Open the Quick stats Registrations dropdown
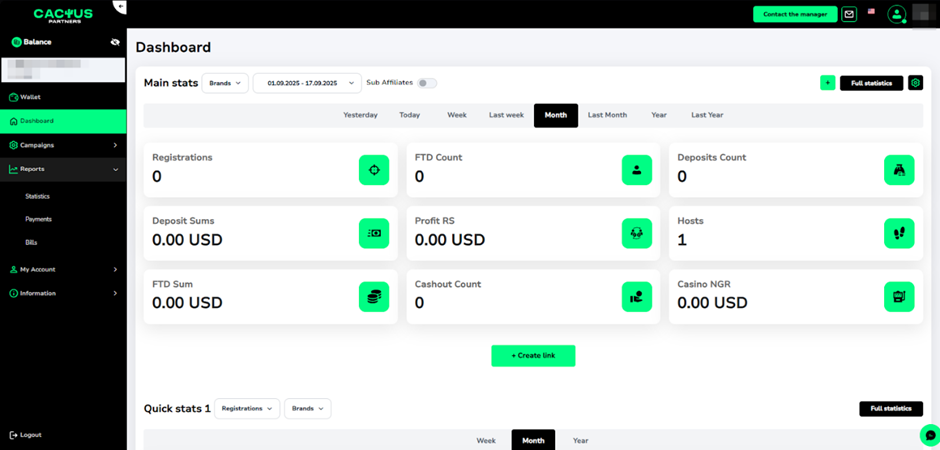Image resolution: width=940 pixels, height=450 pixels. [x=246, y=408]
